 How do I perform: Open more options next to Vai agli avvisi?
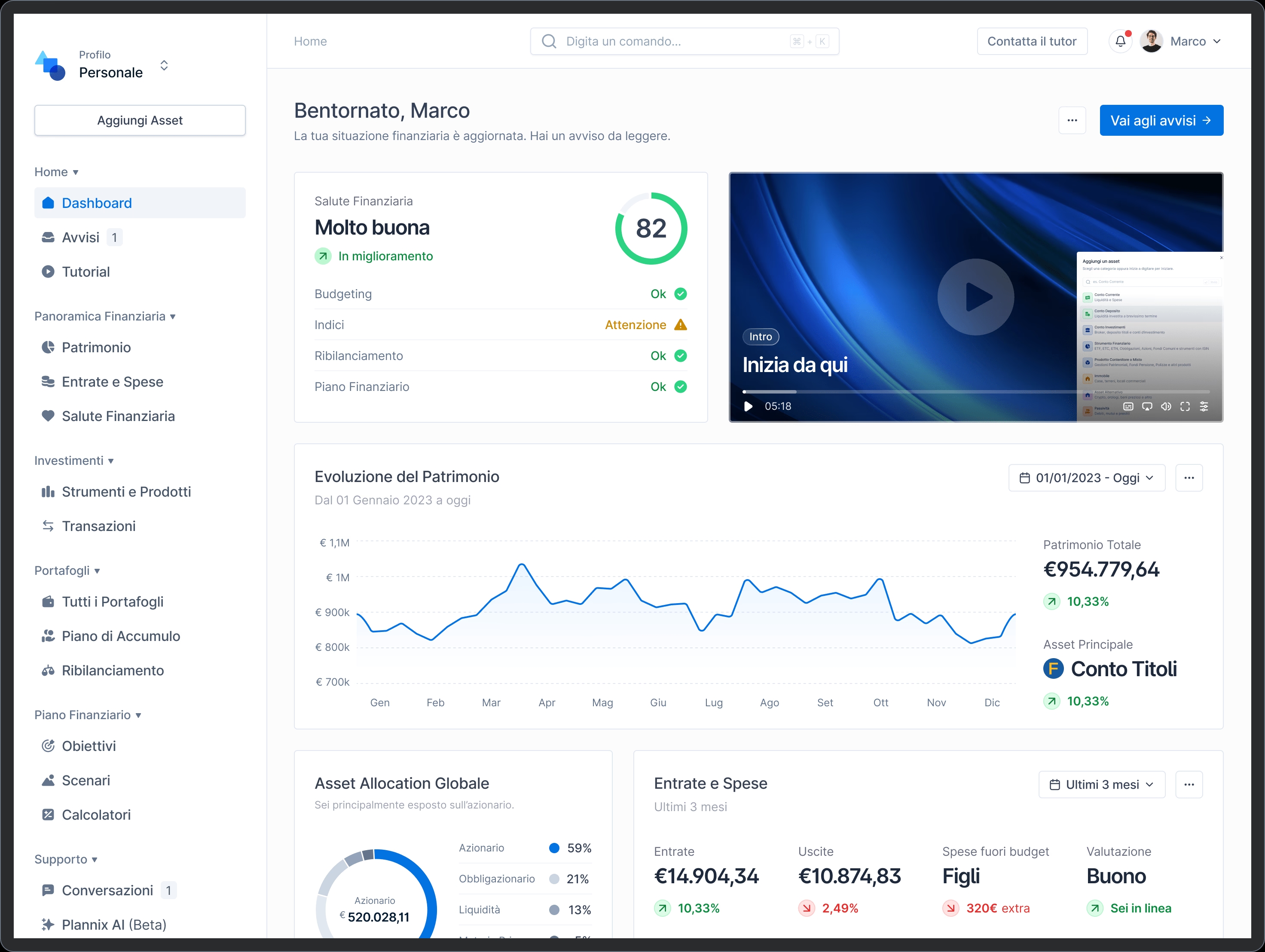click(1072, 120)
